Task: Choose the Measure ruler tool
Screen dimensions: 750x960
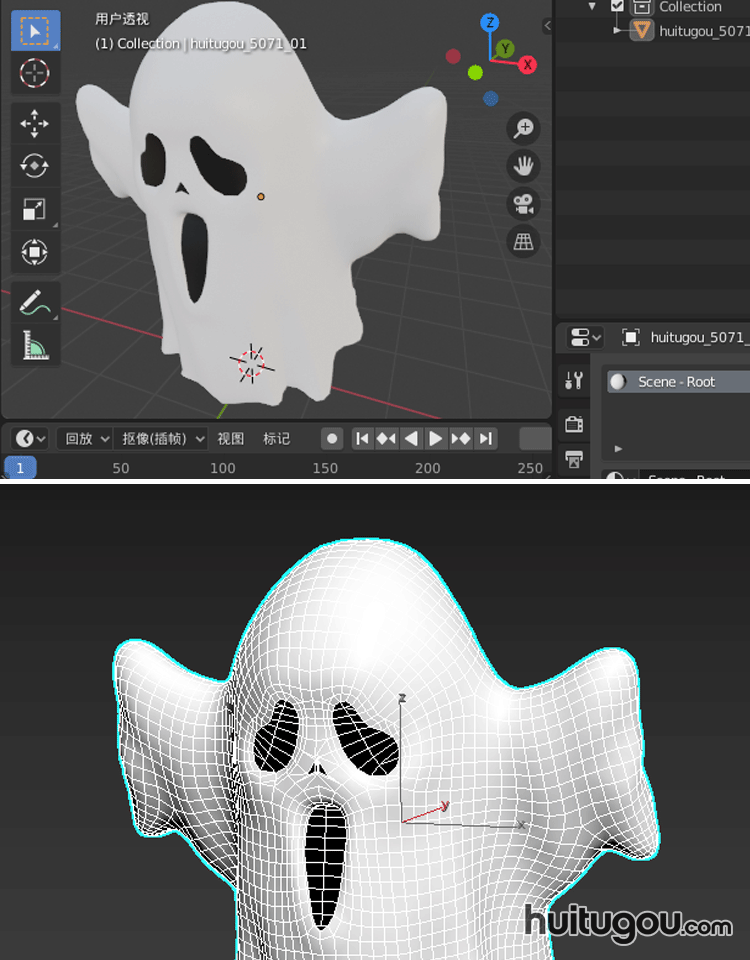Action: pos(35,345)
